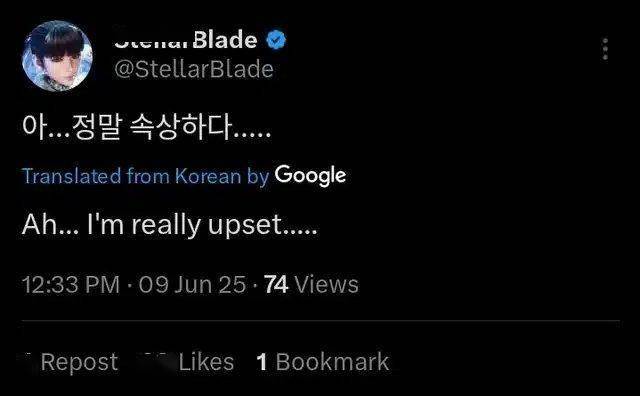Click the bold "74" view number
The height and width of the screenshot is (396, 640).
click(x=276, y=284)
